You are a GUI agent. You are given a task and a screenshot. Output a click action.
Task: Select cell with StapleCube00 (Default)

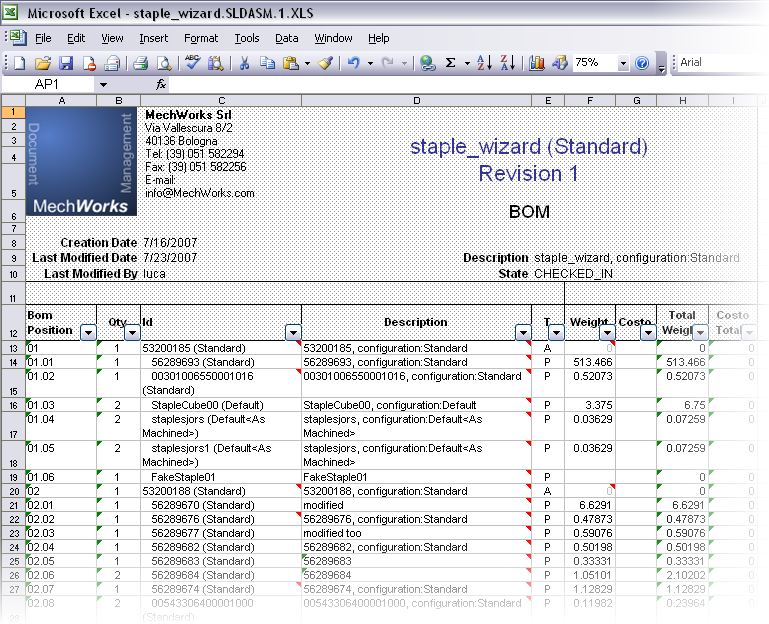221,405
